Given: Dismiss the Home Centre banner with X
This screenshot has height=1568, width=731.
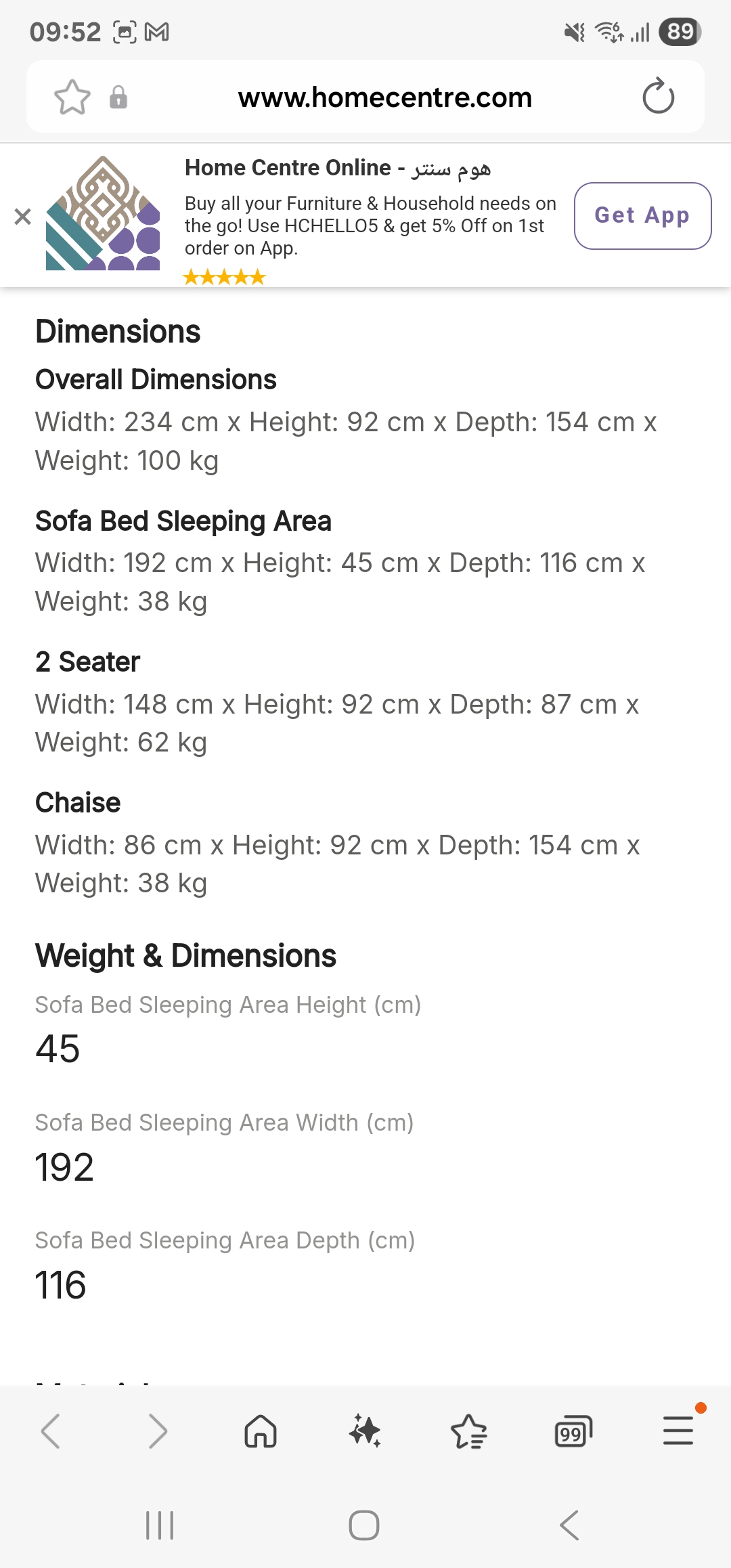Looking at the screenshot, I should click(22, 216).
